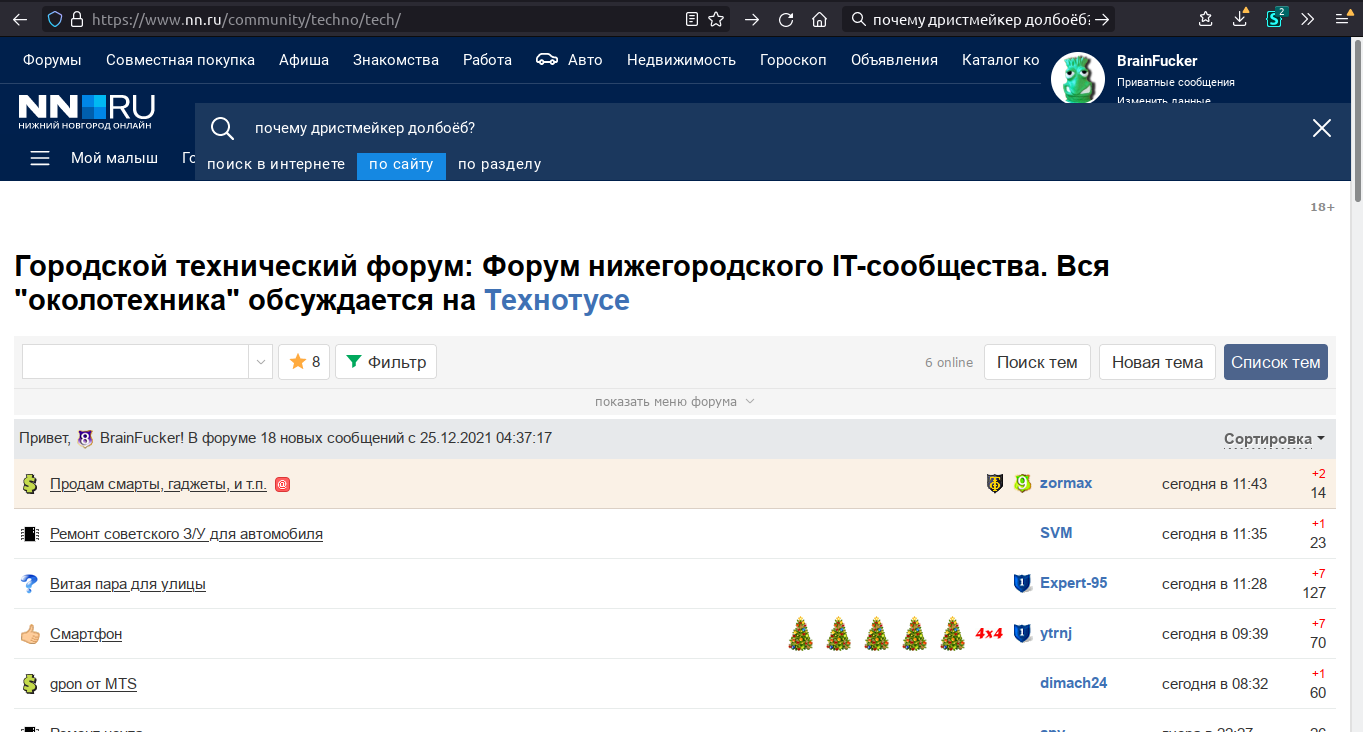Select the 'по сайту' search mode
Screen dimensions: 1363x732
[x=401, y=164]
